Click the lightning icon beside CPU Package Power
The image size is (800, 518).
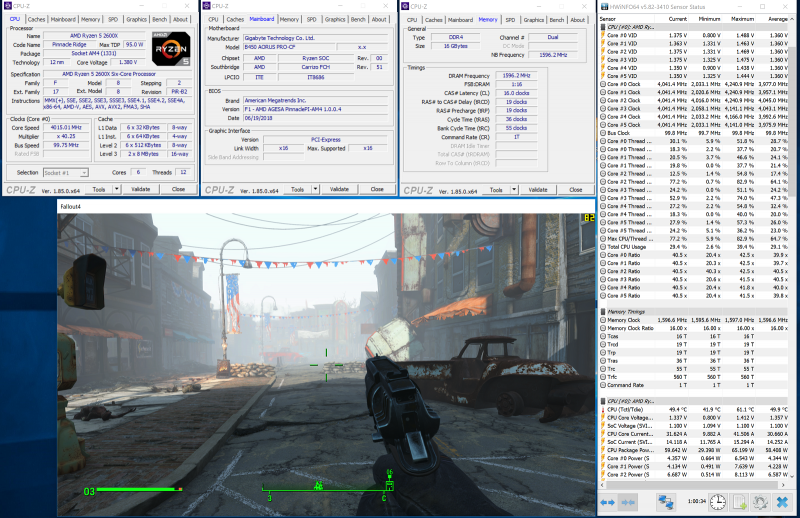click(x=603, y=450)
